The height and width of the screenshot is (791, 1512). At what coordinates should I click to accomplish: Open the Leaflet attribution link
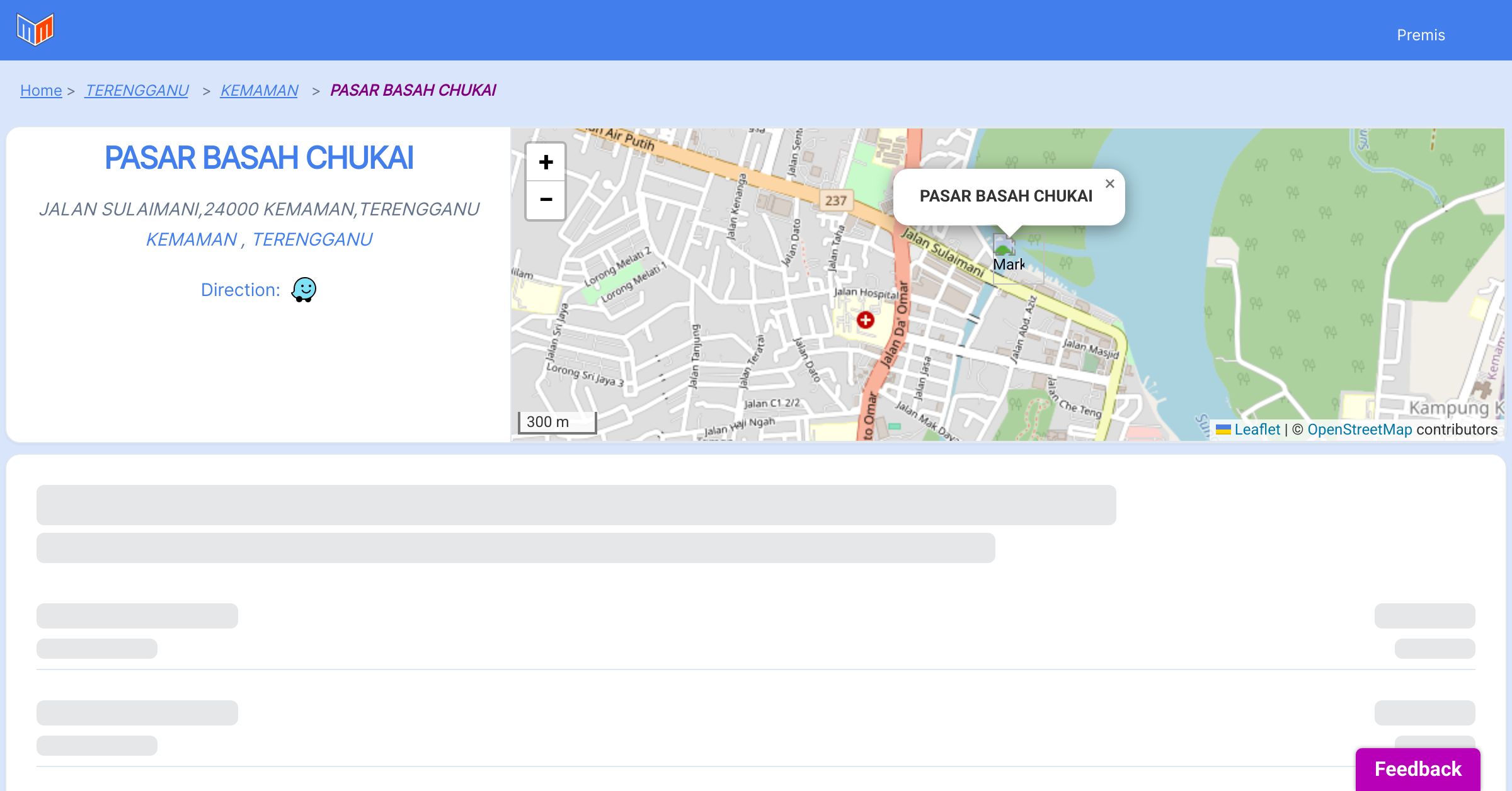(x=1257, y=430)
